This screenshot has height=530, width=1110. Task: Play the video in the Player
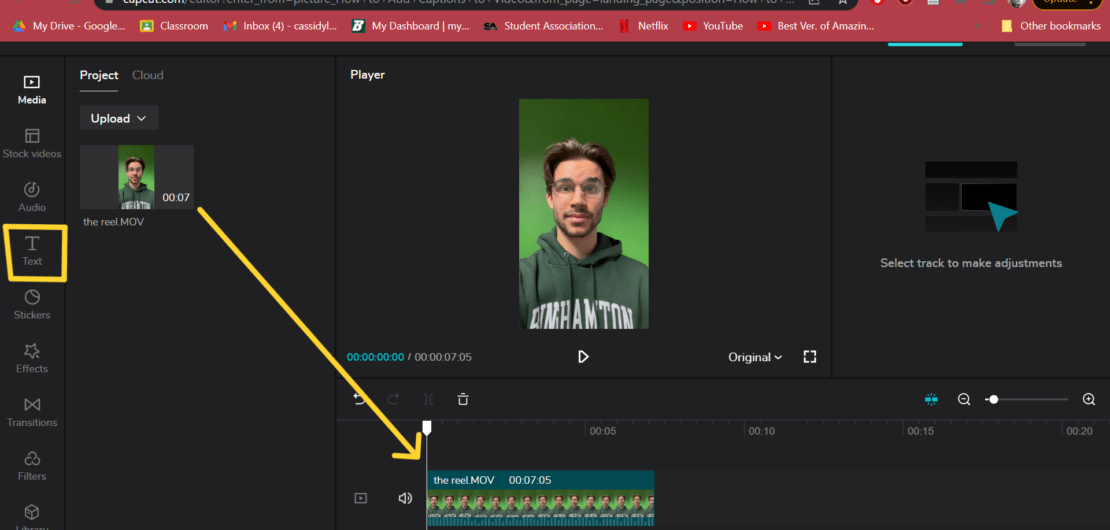tap(583, 357)
